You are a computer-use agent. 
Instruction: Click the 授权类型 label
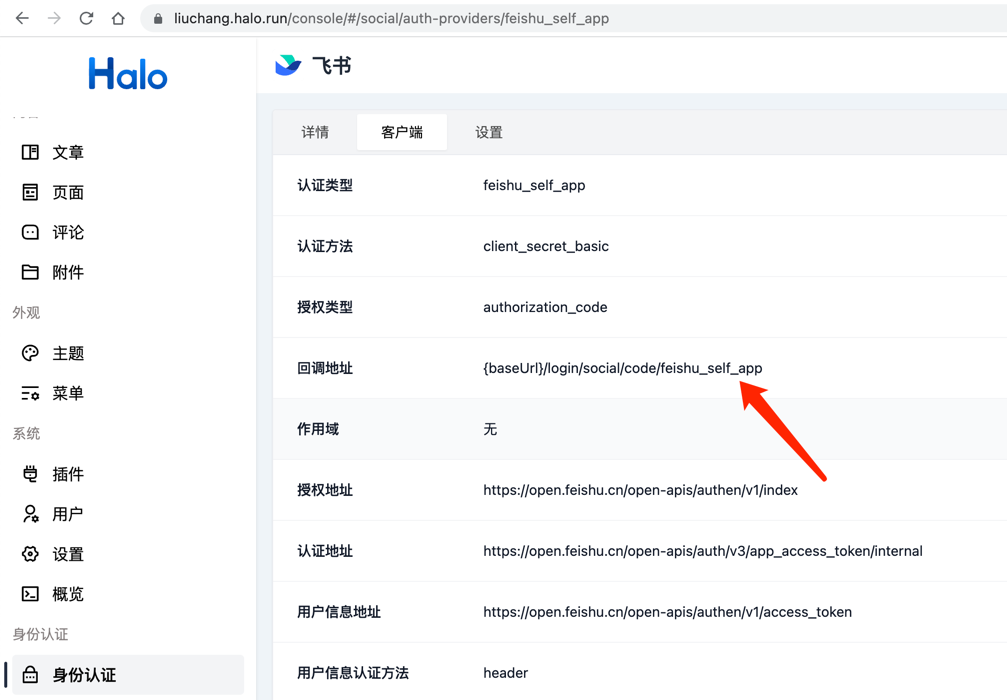tap(325, 307)
